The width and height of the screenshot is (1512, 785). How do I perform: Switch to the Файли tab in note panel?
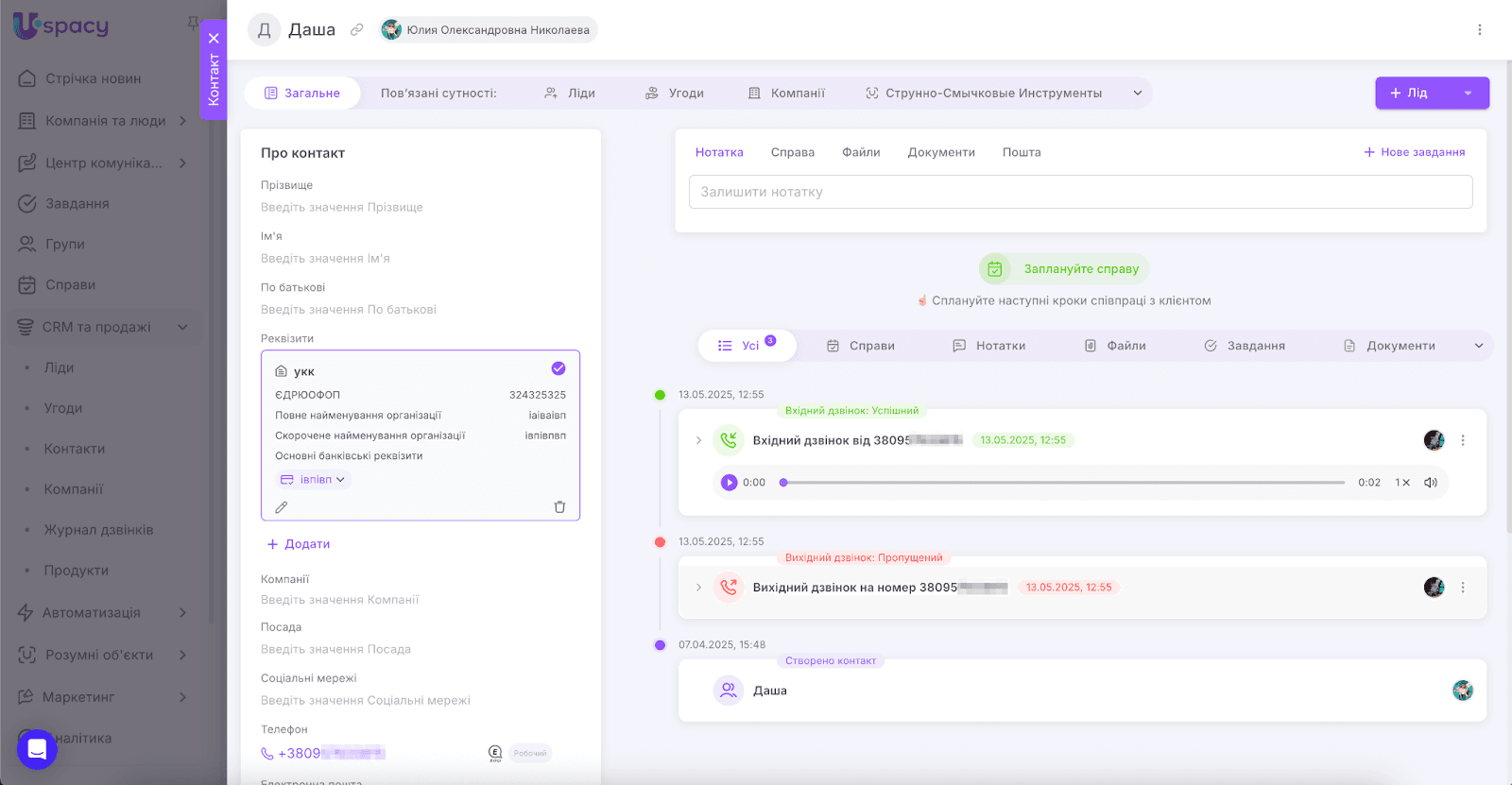[861, 152]
